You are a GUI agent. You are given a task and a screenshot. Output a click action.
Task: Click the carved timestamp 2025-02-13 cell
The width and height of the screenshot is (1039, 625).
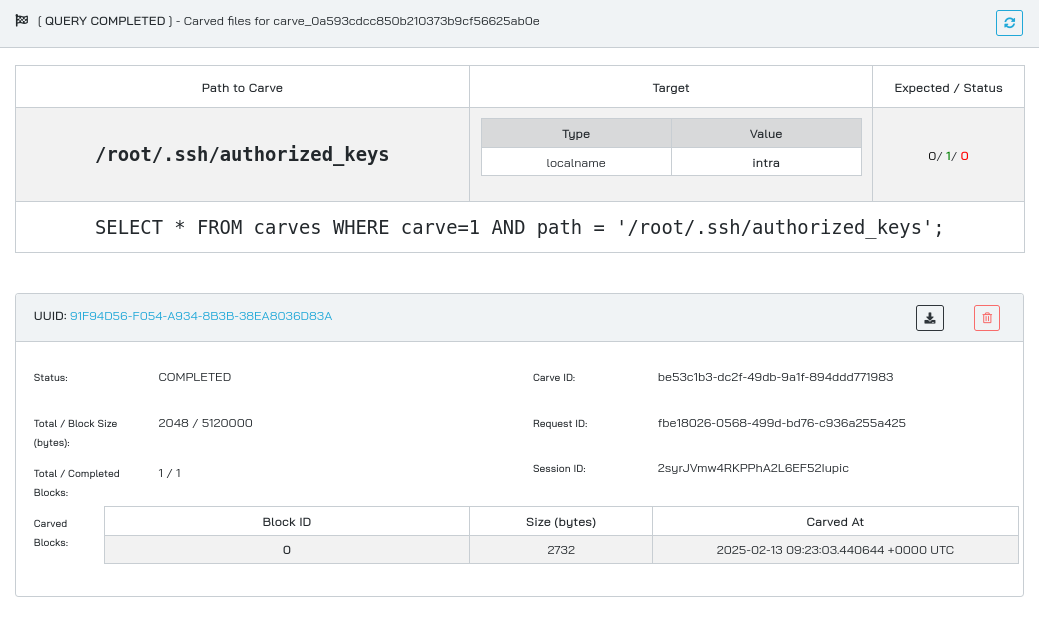[835, 550]
